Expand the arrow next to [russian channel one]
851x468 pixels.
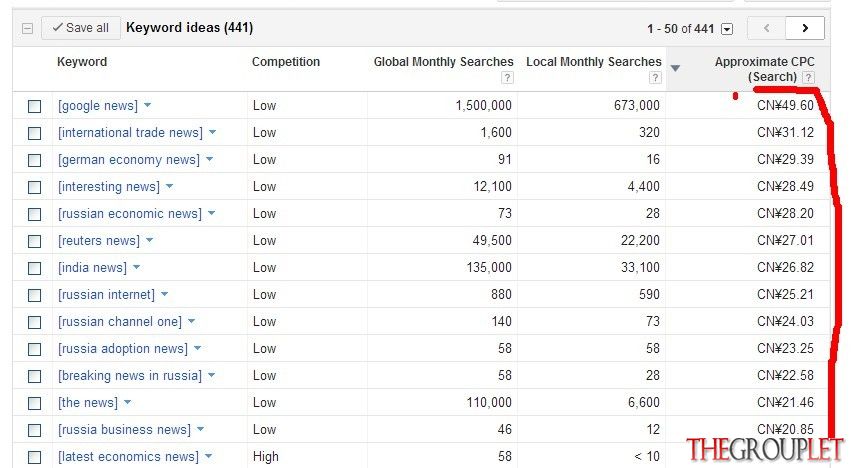click(191, 321)
